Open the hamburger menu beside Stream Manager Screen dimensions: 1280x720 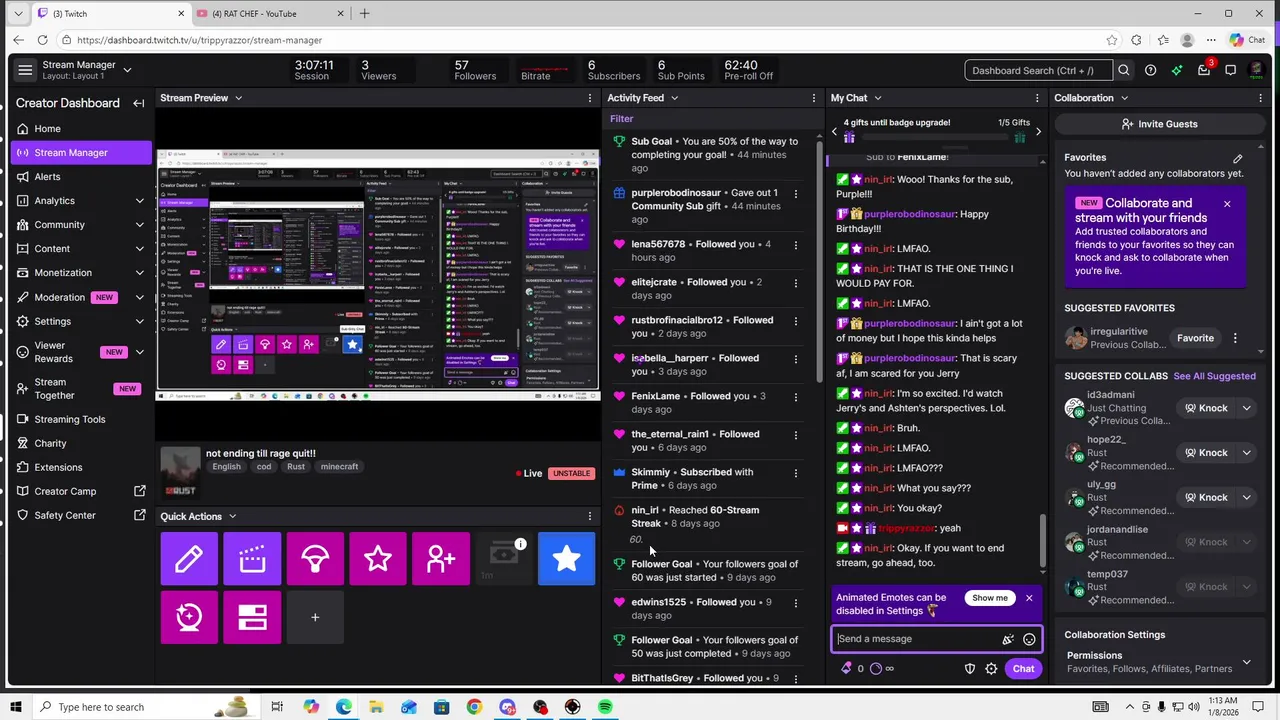coord(25,70)
